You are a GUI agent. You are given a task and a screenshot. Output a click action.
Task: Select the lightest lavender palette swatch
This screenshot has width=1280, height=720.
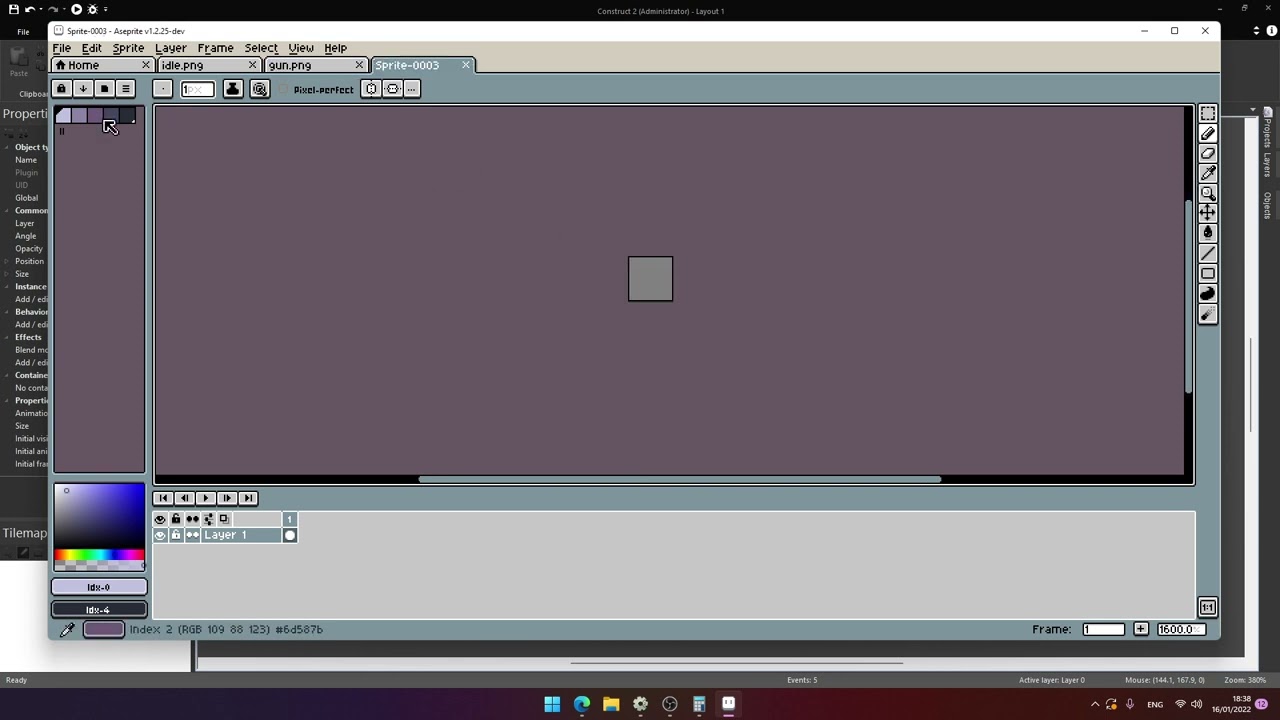(x=63, y=116)
